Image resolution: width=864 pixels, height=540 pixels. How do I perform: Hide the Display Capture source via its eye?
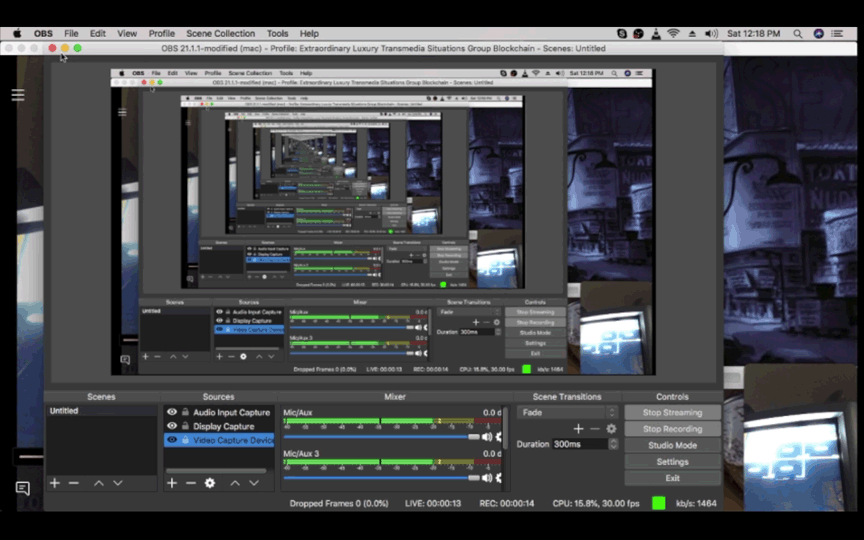point(172,426)
